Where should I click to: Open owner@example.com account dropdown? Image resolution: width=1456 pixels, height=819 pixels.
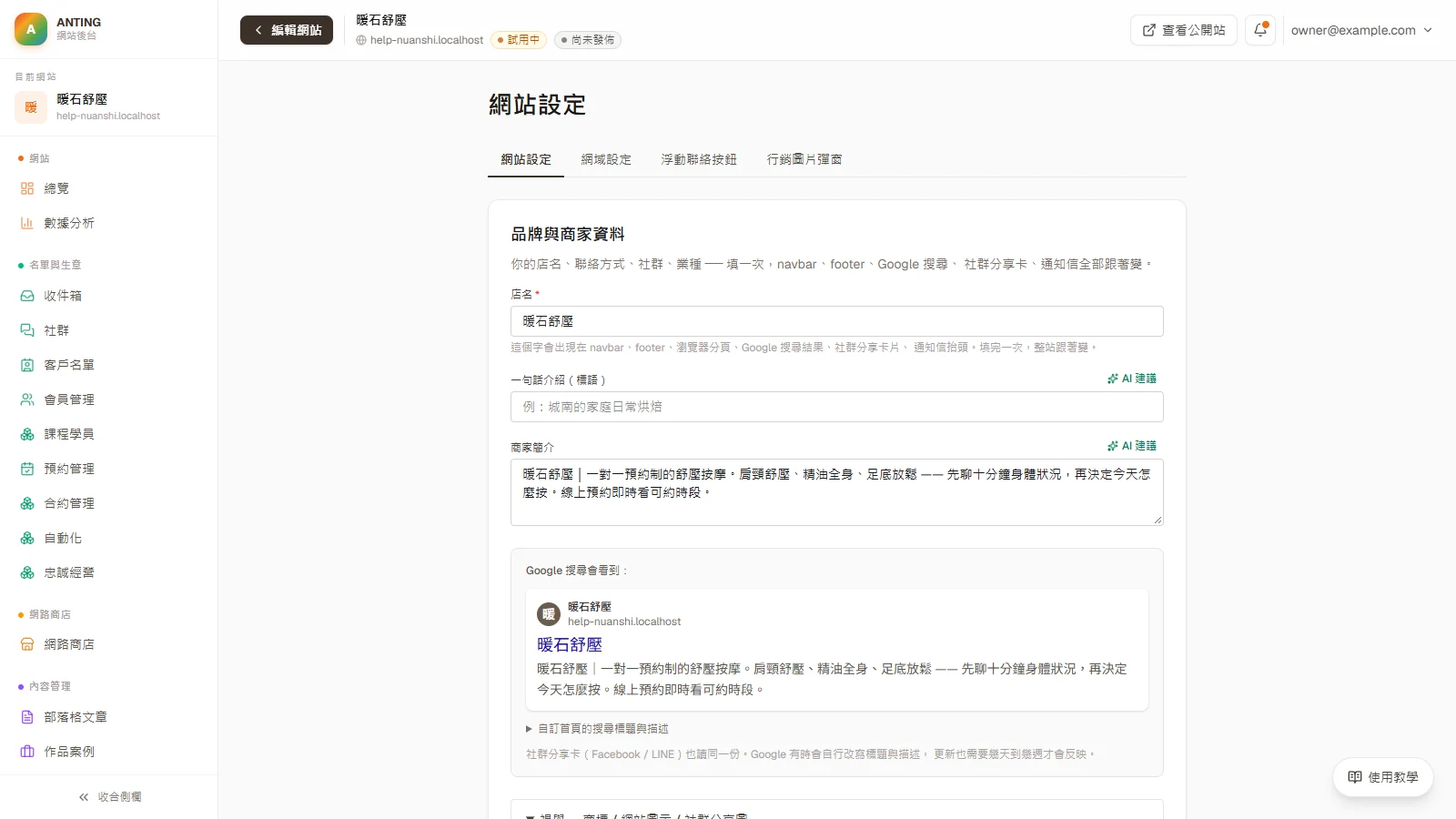tap(1361, 30)
